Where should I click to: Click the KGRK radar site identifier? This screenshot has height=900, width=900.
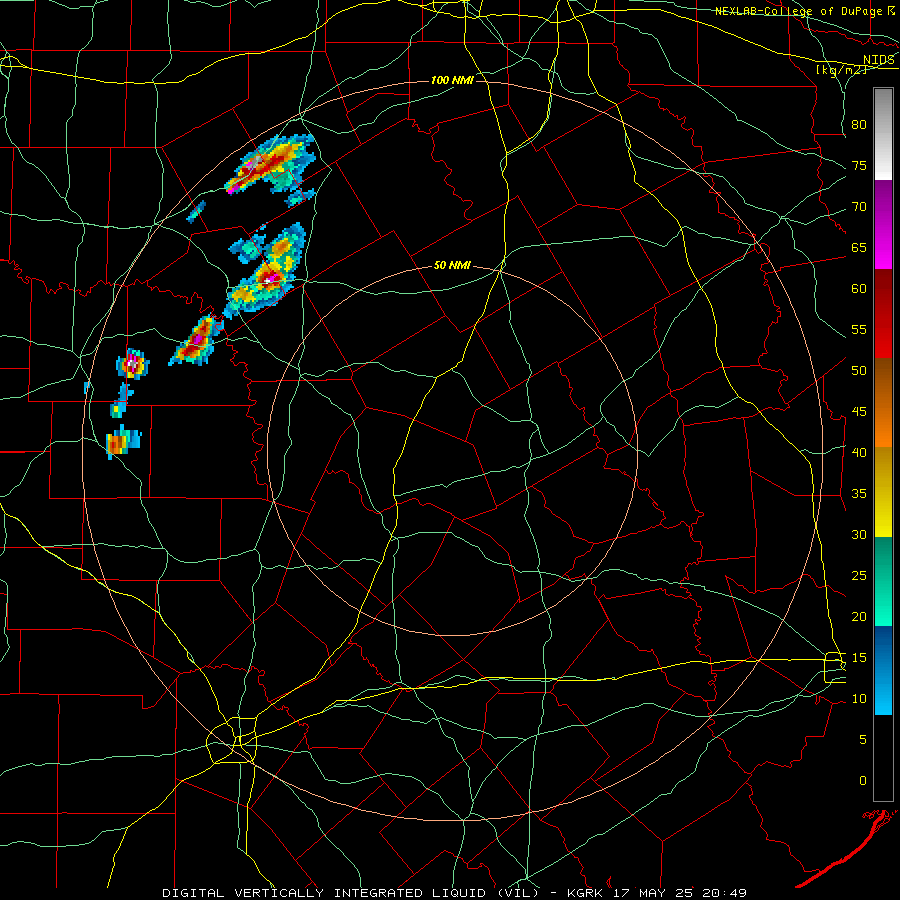tap(586, 893)
